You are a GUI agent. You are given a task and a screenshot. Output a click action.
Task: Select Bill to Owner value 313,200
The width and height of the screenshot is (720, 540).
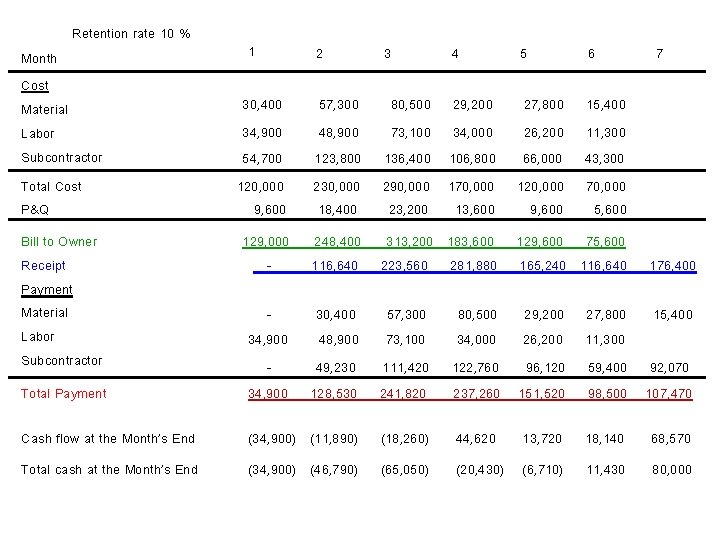[x=409, y=242]
